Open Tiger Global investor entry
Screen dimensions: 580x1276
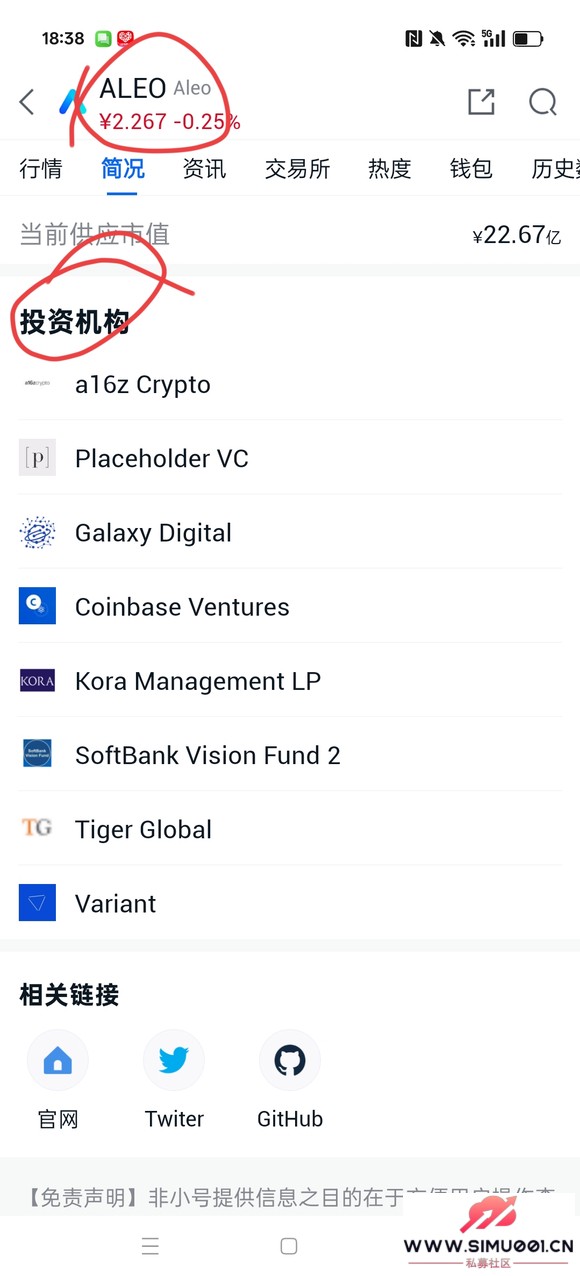point(290,829)
